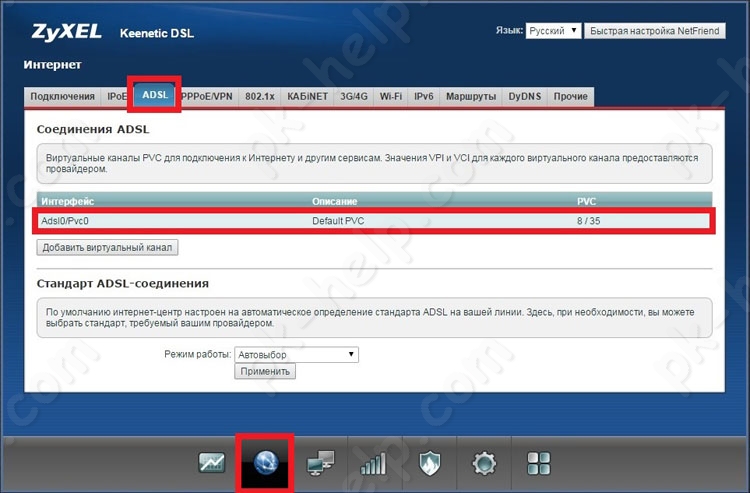Open the Маршруты tab
Image resolution: width=750 pixels, height=493 pixels.
471,97
